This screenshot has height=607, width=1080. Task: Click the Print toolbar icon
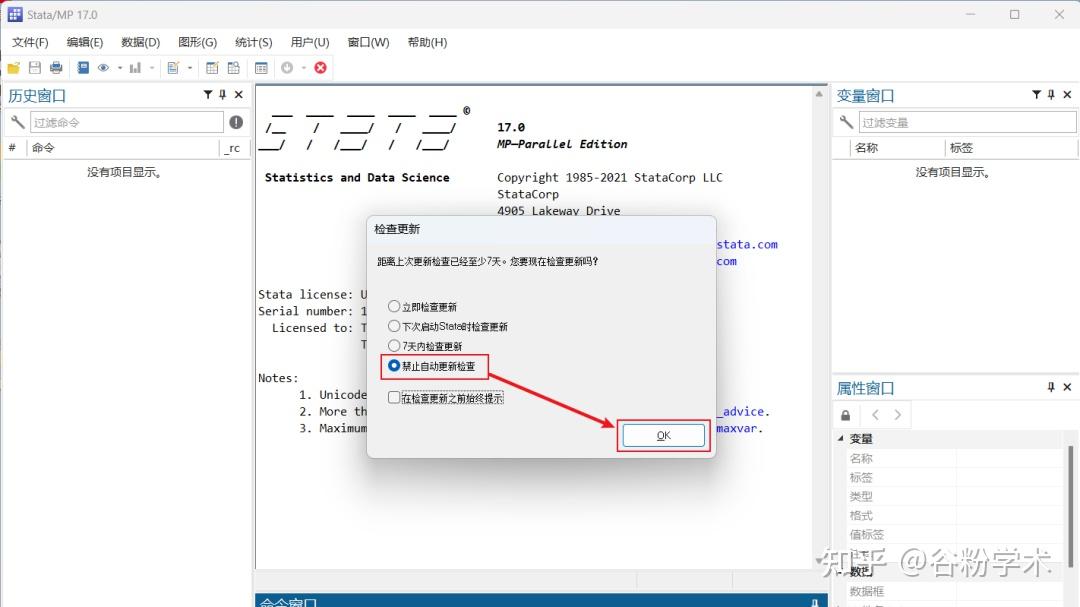(x=56, y=68)
